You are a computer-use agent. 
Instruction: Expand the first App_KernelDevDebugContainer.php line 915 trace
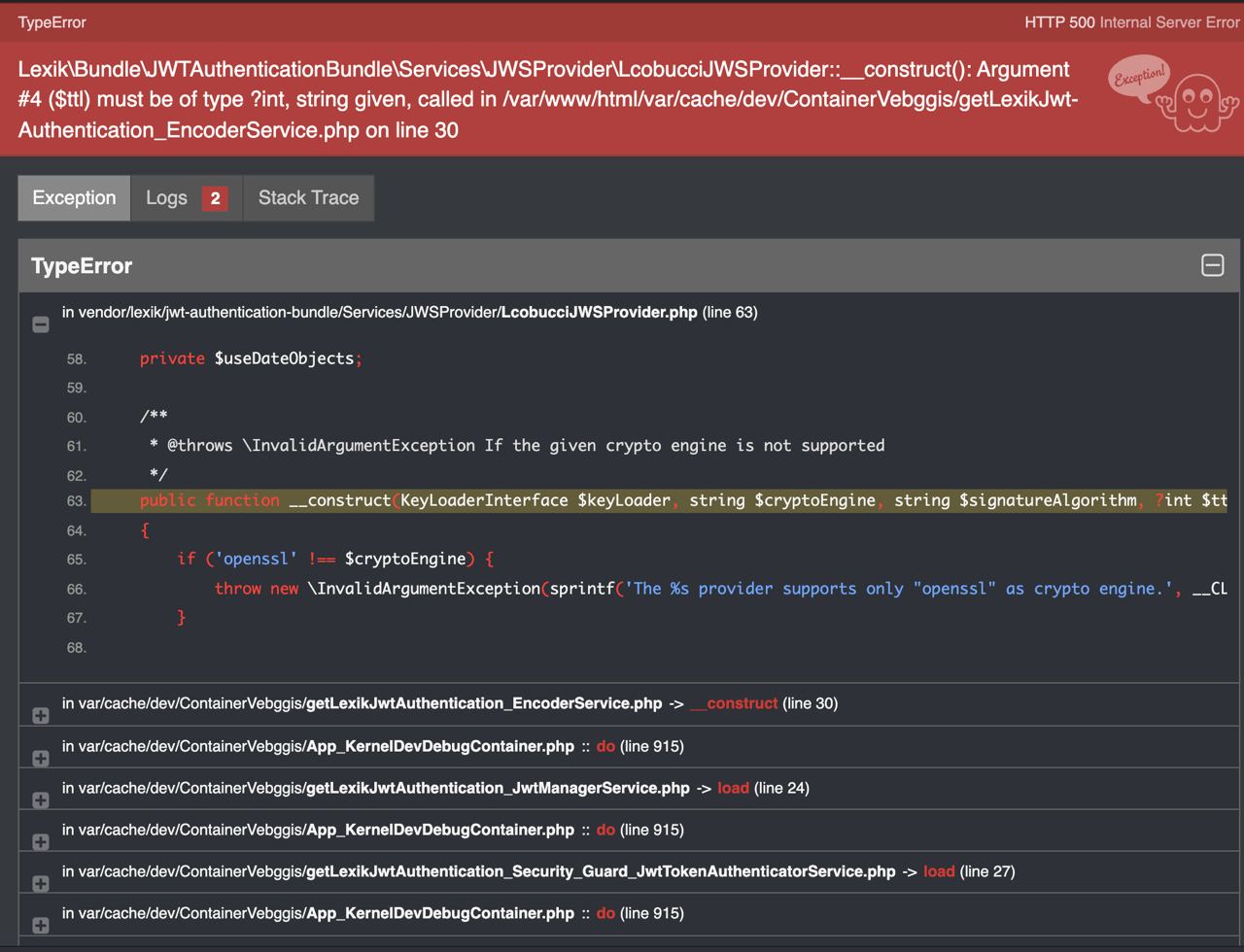(41, 758)
